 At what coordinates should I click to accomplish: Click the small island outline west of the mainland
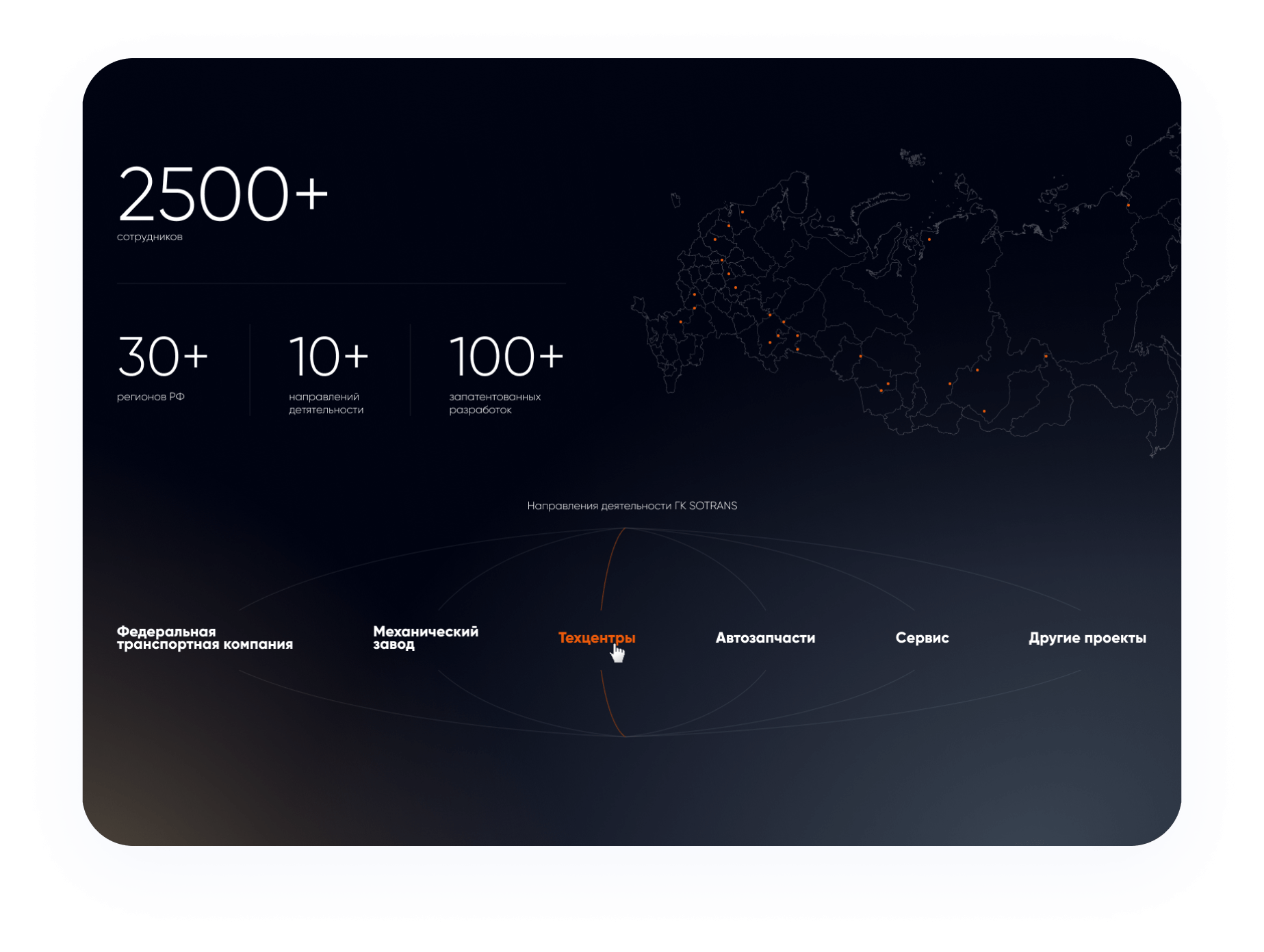(675, 200)
